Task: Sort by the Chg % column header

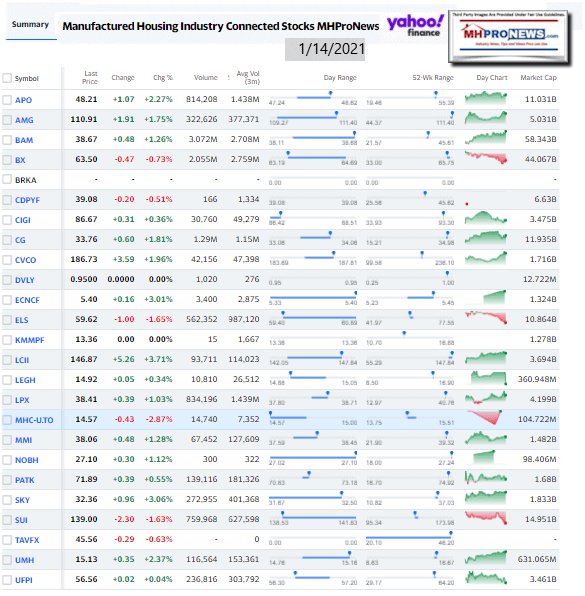Action: point(163,78)
